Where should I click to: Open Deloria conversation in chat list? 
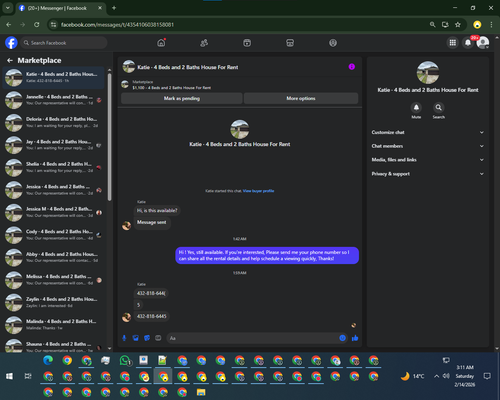tap(54, 122)
